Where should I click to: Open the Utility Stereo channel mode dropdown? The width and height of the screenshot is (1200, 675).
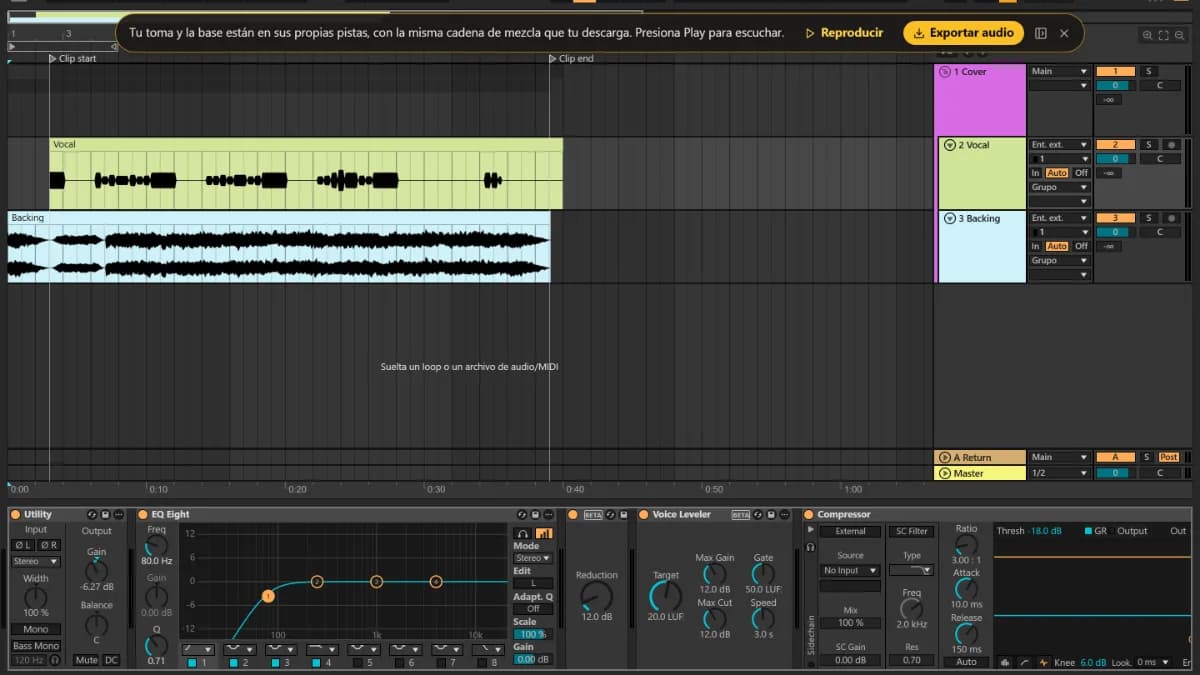(x=36, y=562)
